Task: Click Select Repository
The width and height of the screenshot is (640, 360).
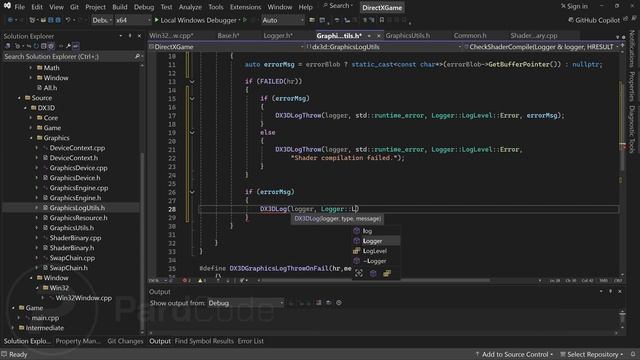Action: (592, 354)
